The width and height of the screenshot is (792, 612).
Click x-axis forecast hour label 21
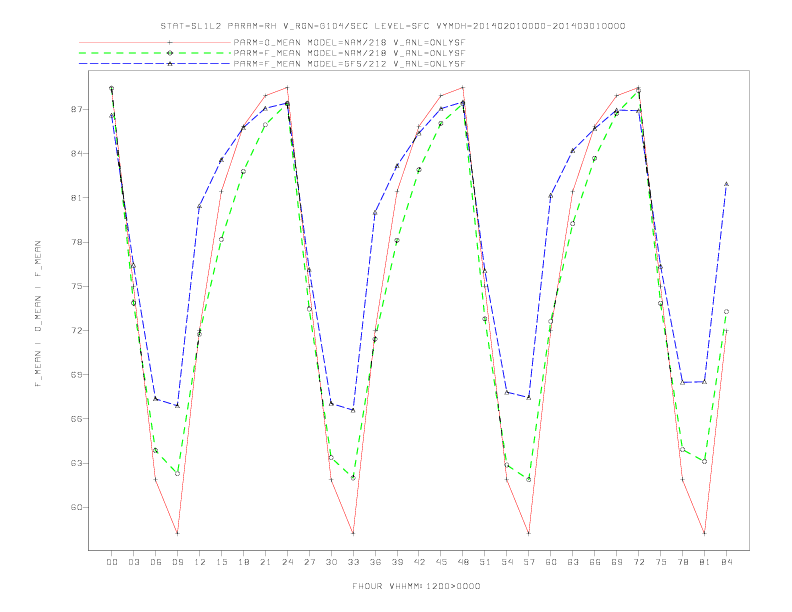[265, 562]
